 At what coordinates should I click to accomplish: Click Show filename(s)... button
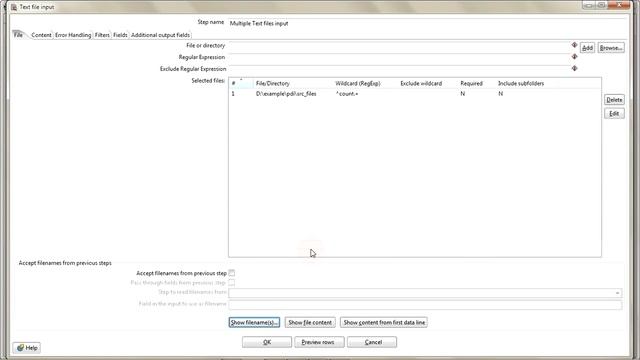[254, 322]
